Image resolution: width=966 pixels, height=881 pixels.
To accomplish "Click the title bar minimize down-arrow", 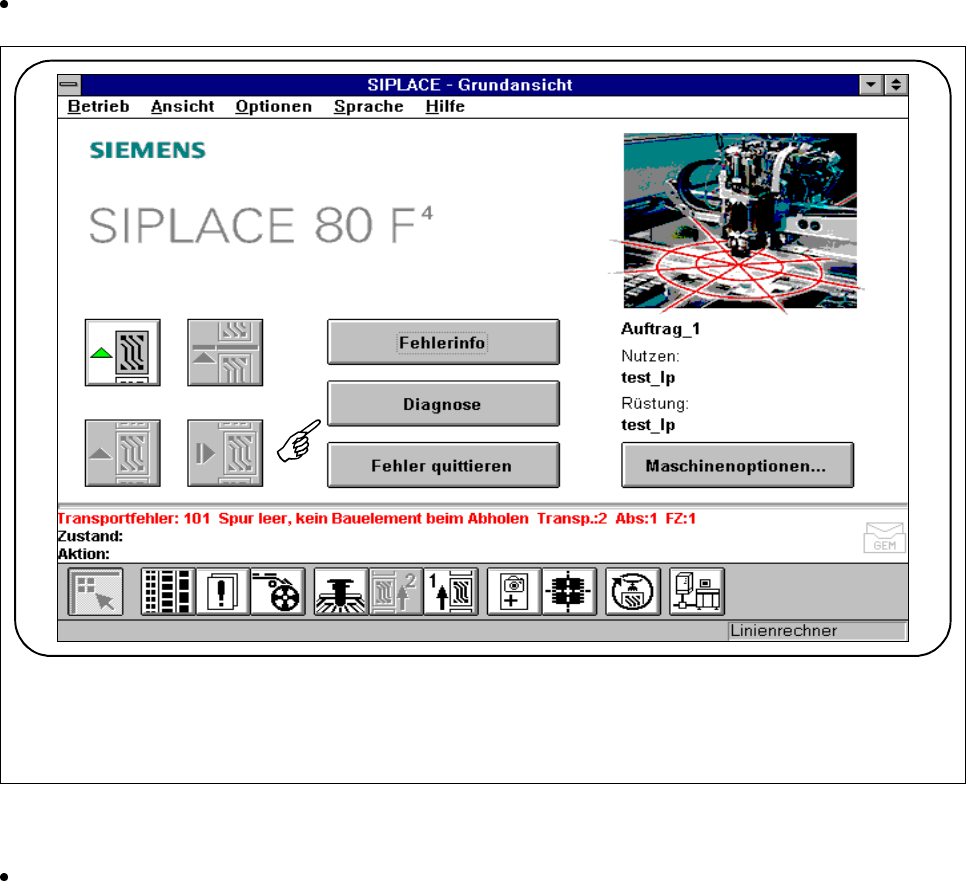I will point(871,84).
